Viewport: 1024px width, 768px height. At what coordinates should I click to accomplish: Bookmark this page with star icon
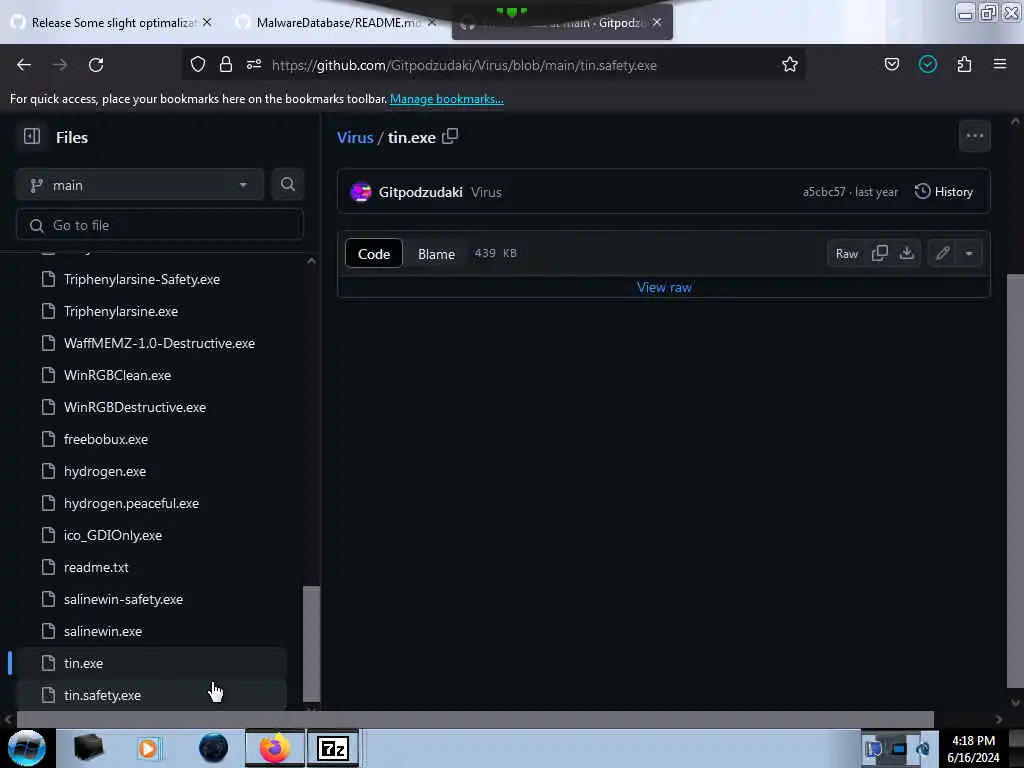[790, 64]
